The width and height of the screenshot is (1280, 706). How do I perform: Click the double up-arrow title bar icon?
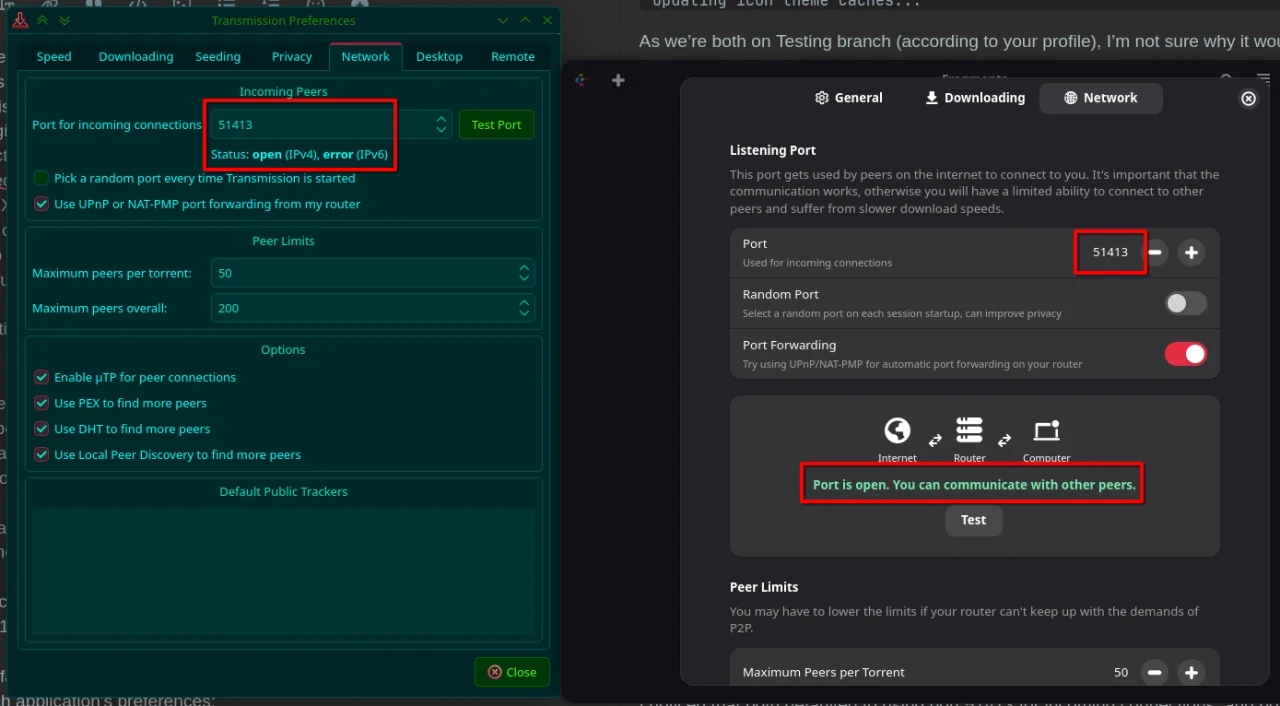[x=43, y=20]
